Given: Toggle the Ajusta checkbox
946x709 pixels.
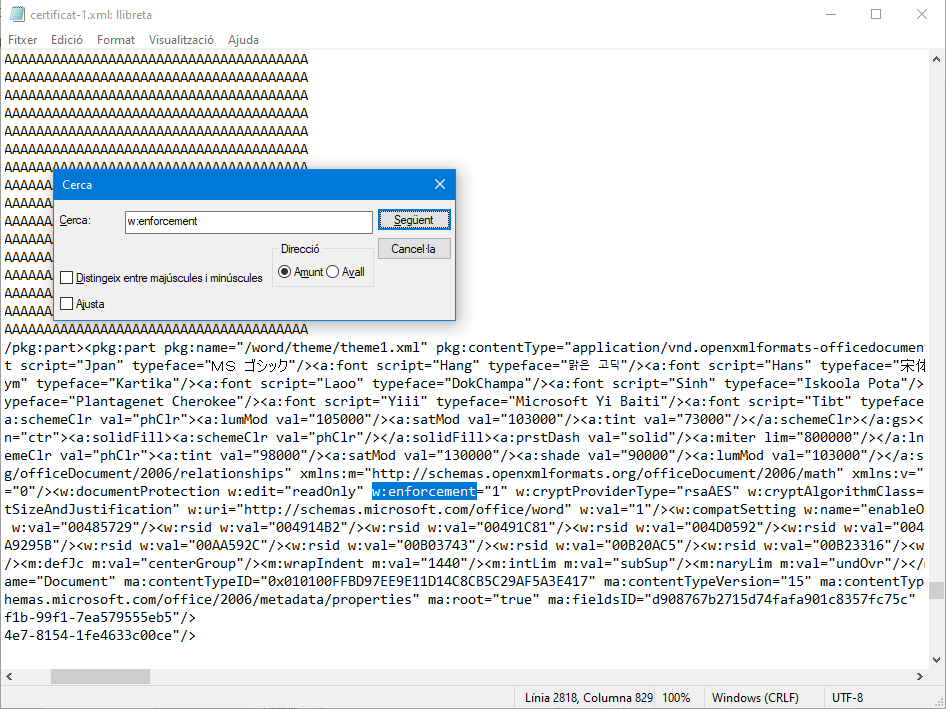Looking at the screenshot, I should point(67,303).
